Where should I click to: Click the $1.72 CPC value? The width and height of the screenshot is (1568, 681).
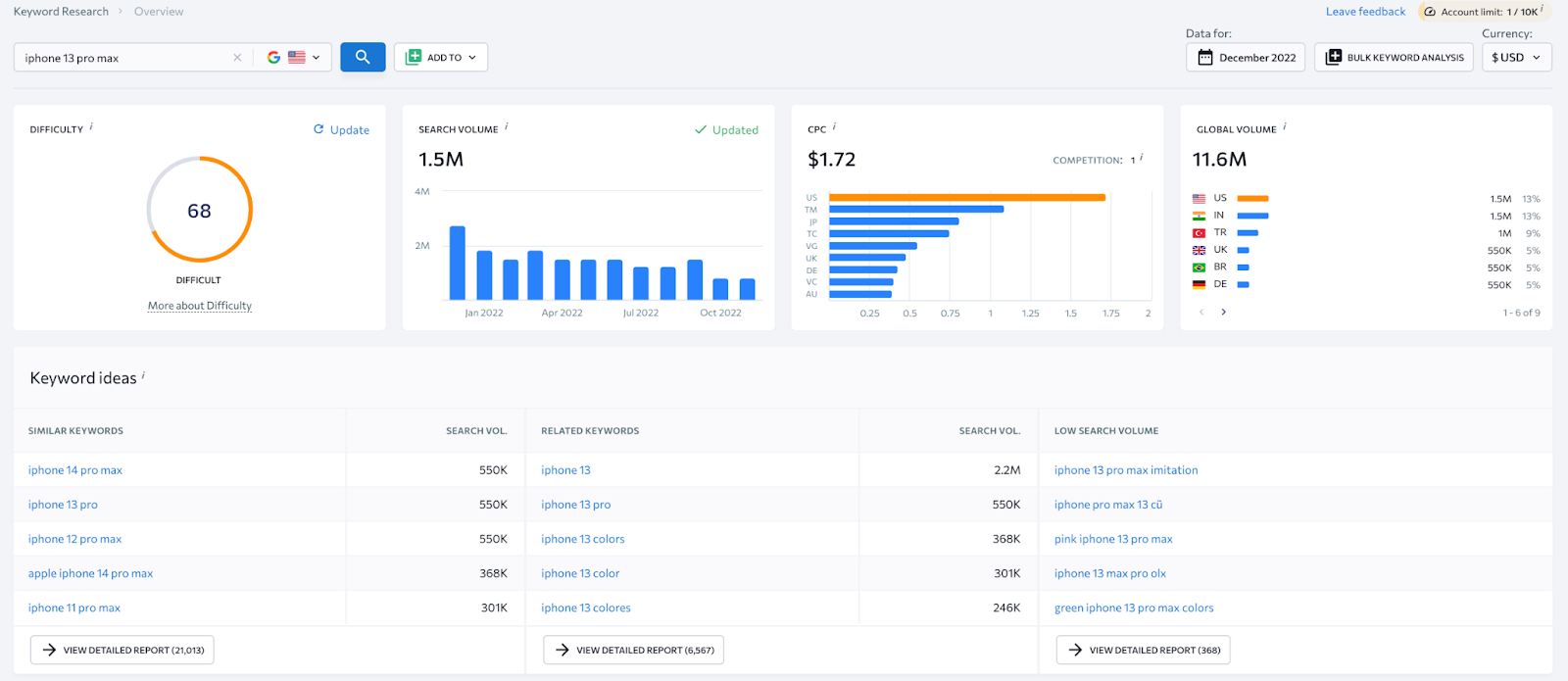831,159
